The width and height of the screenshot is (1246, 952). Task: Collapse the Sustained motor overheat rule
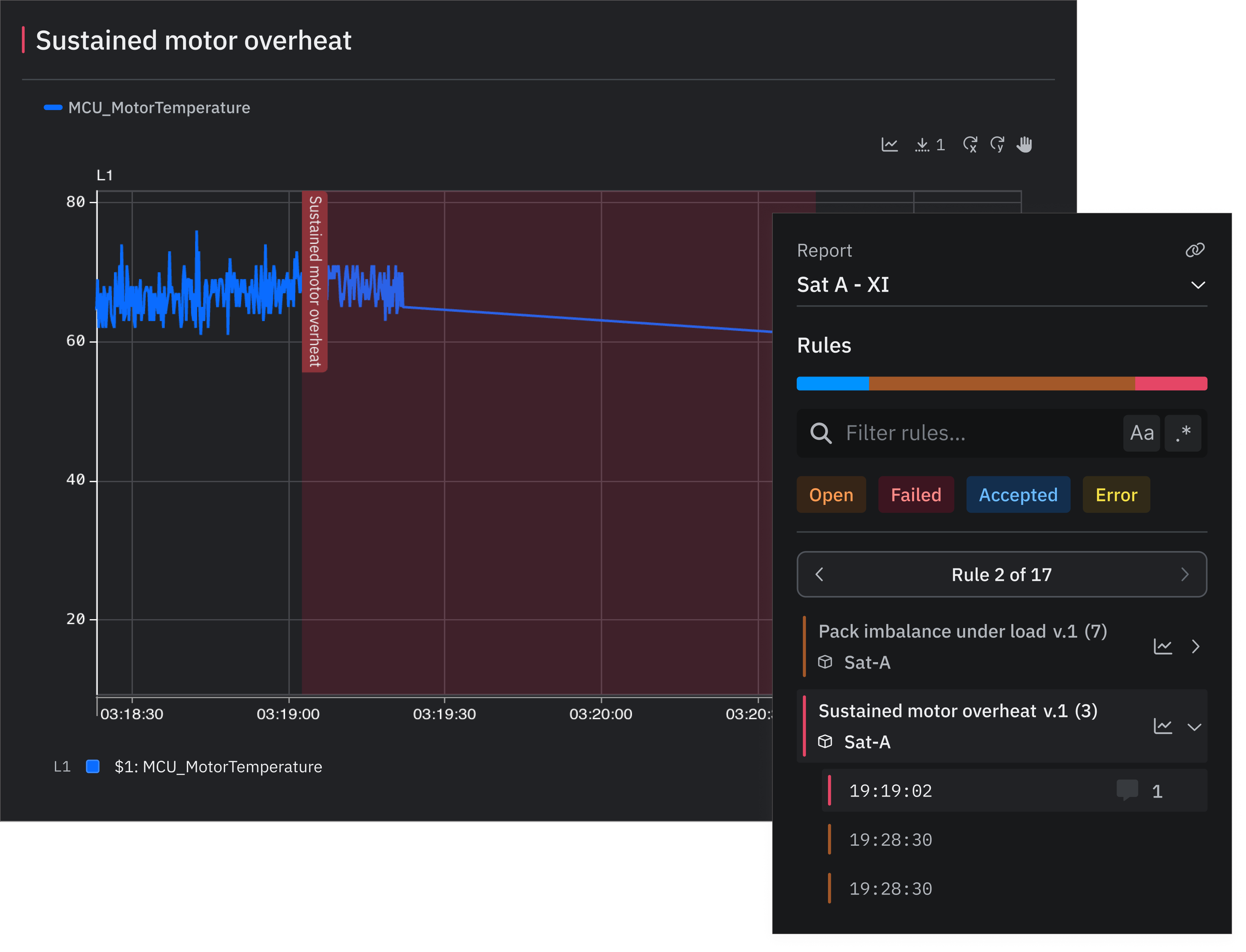pos(1194,727)
